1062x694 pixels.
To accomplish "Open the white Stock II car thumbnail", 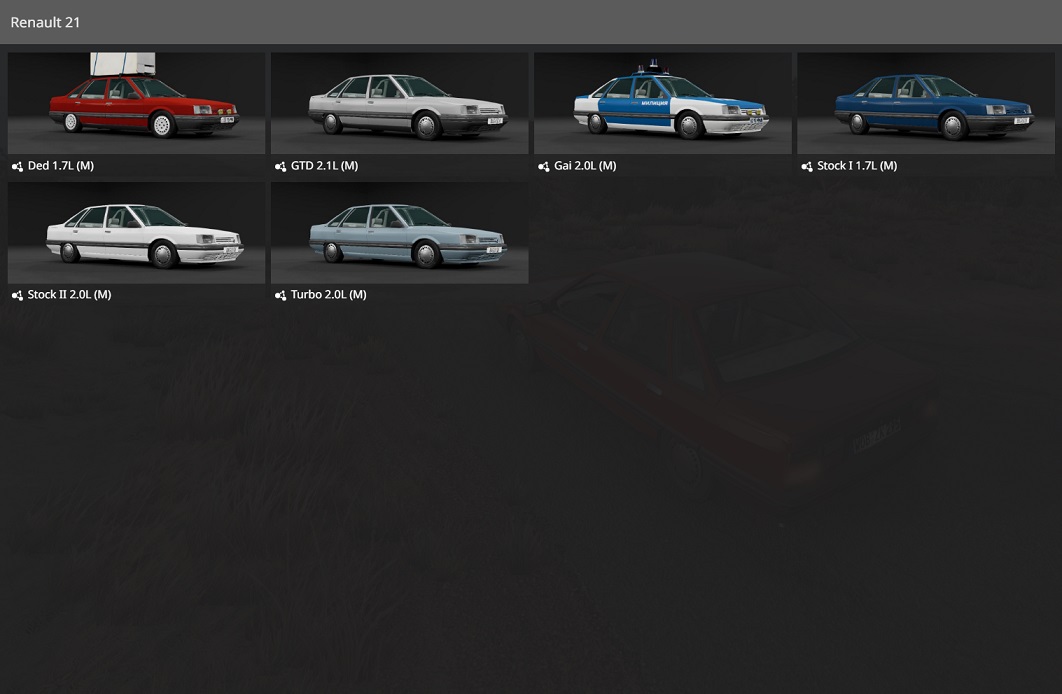I will click(x=136, y=233).
